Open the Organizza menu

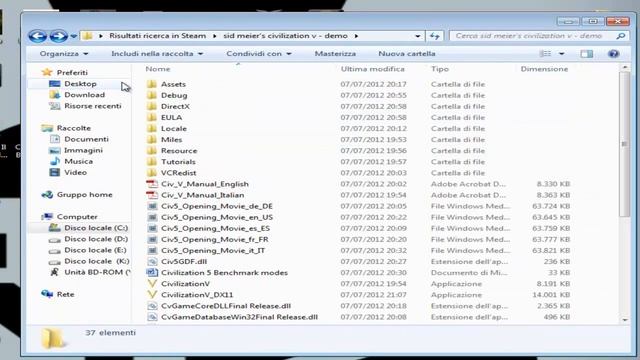tap(64, 53)
